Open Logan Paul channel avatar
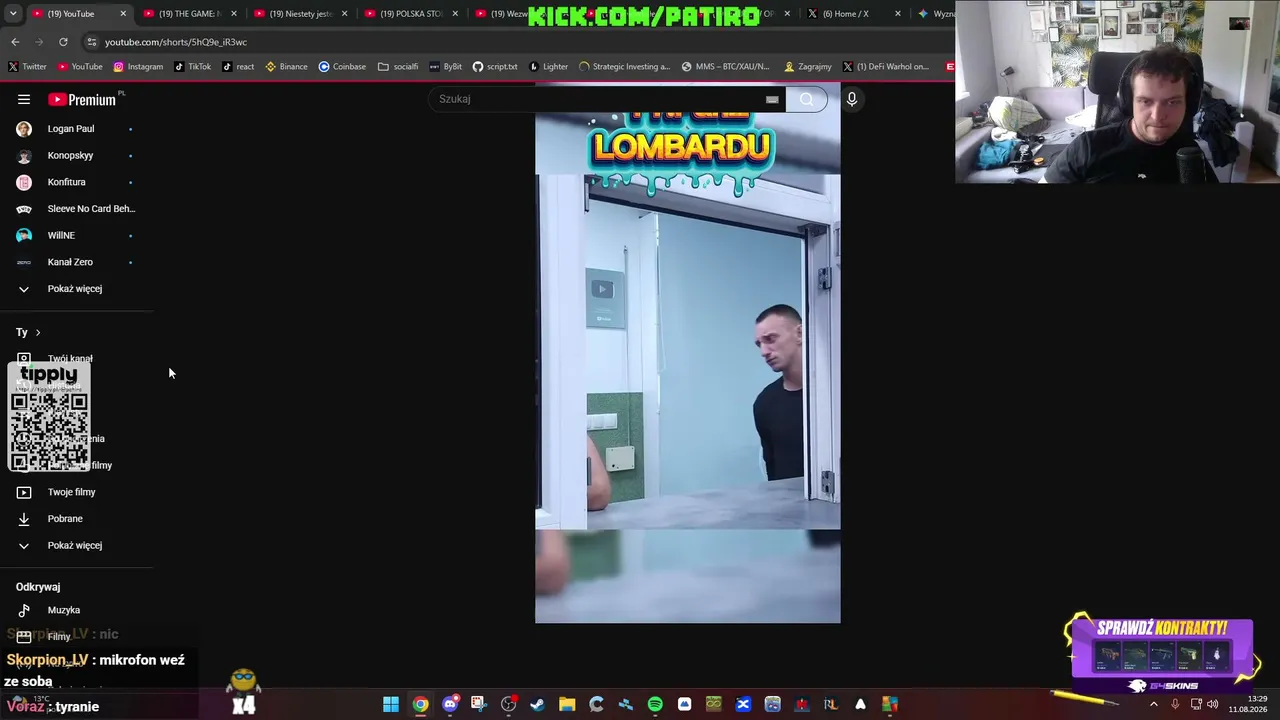This screenshot has width=1280, height=720. tap(24, 129)
